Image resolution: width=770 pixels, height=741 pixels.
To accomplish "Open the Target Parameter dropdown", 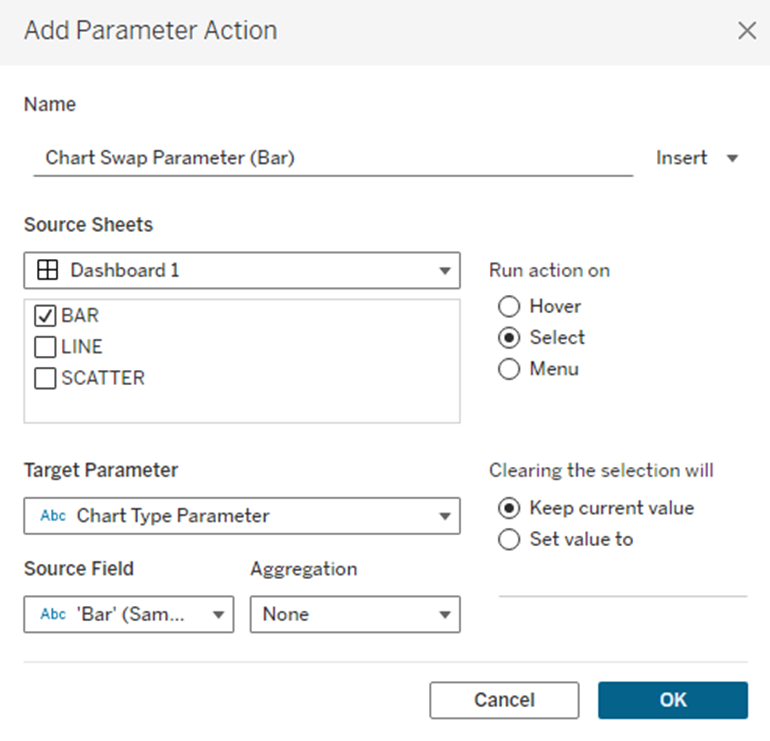I will (x=242, y=516).
